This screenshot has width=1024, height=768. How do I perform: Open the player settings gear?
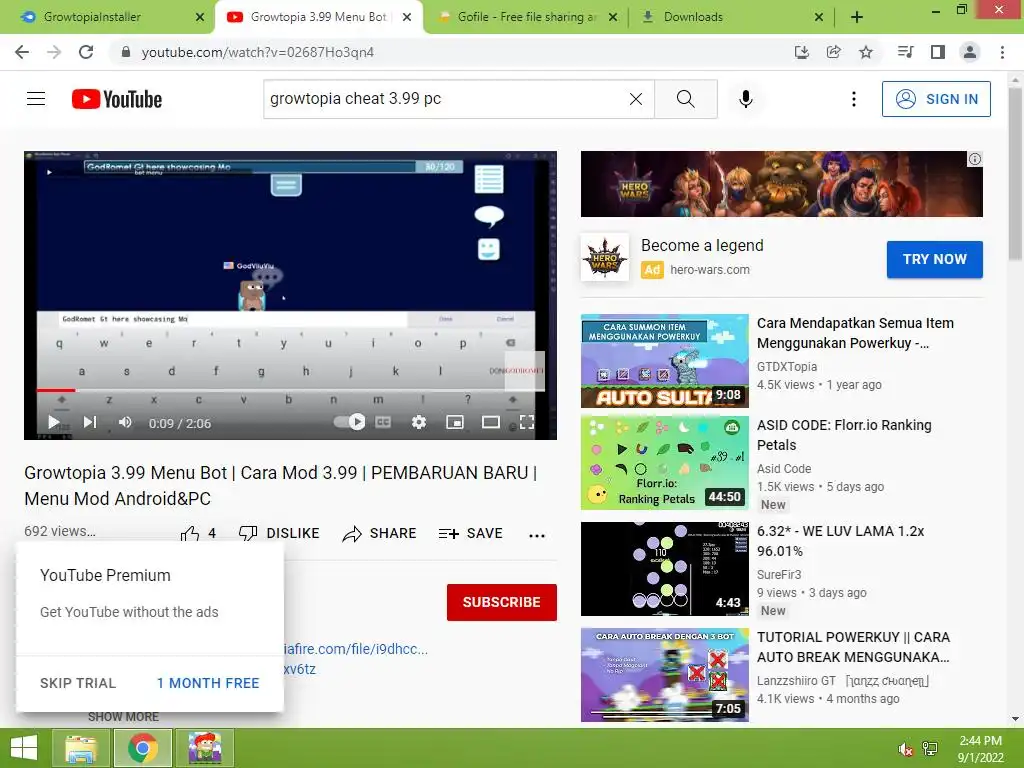[419, 423]
